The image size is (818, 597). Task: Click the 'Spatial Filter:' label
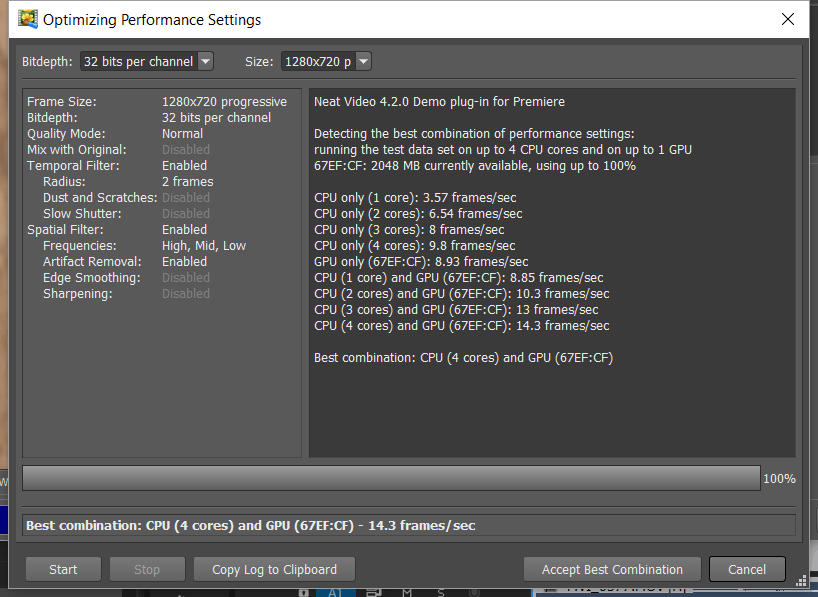pos(65,230)
